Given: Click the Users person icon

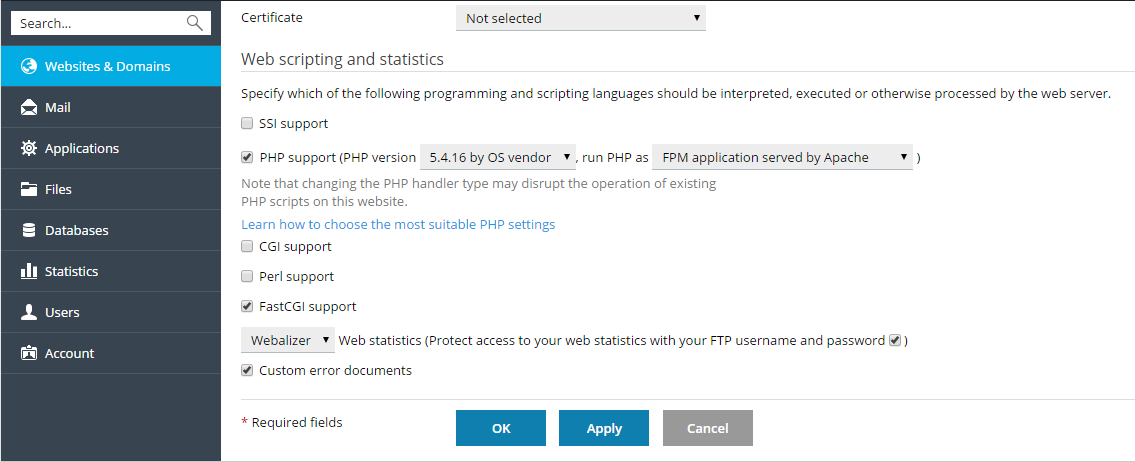Looking at the screenshot, I should click(29, 313).
